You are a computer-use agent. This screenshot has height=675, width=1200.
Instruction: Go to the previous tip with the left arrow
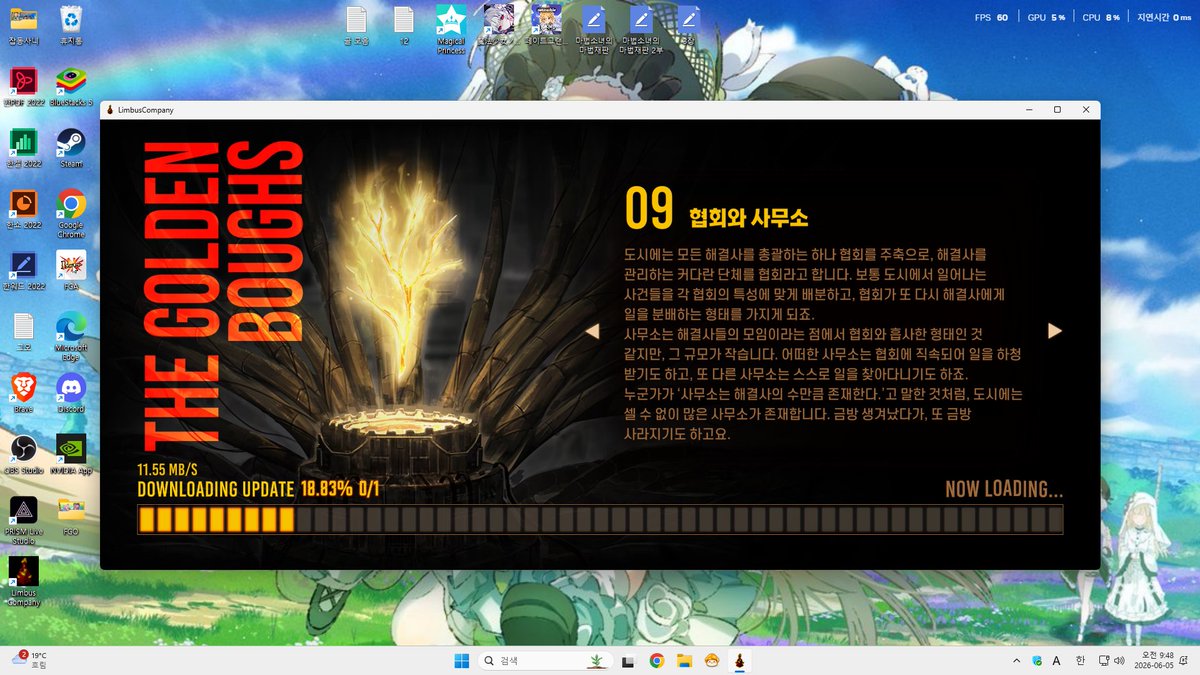[x=592, y=331]
